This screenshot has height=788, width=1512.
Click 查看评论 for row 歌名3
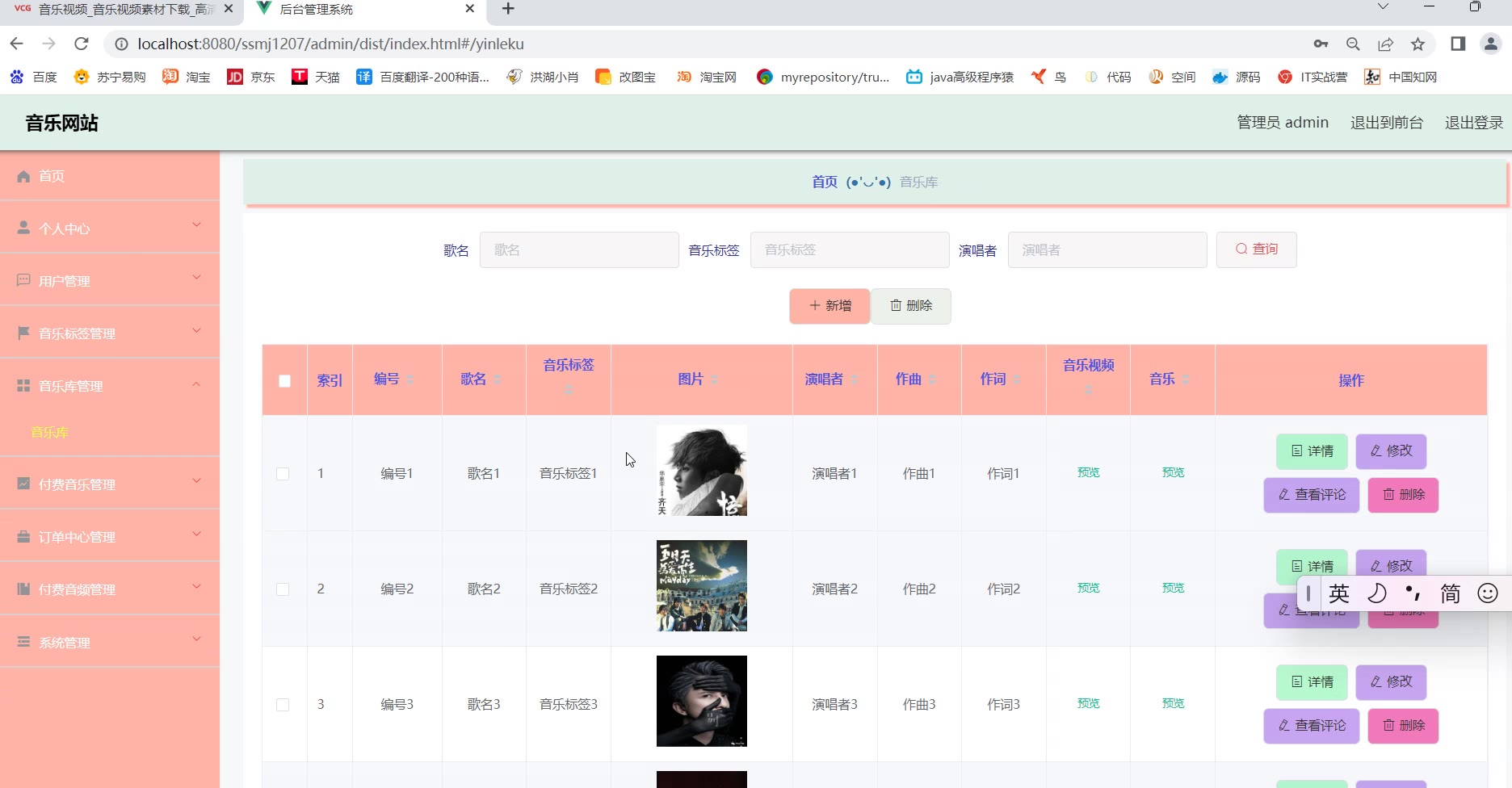1312,726
